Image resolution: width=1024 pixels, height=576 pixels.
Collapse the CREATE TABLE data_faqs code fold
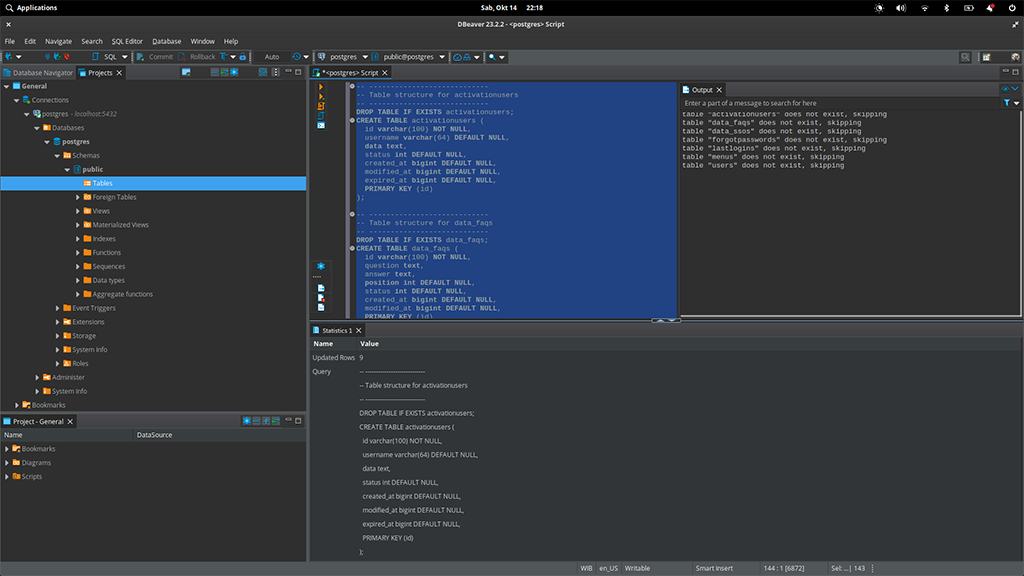[352, 249]
